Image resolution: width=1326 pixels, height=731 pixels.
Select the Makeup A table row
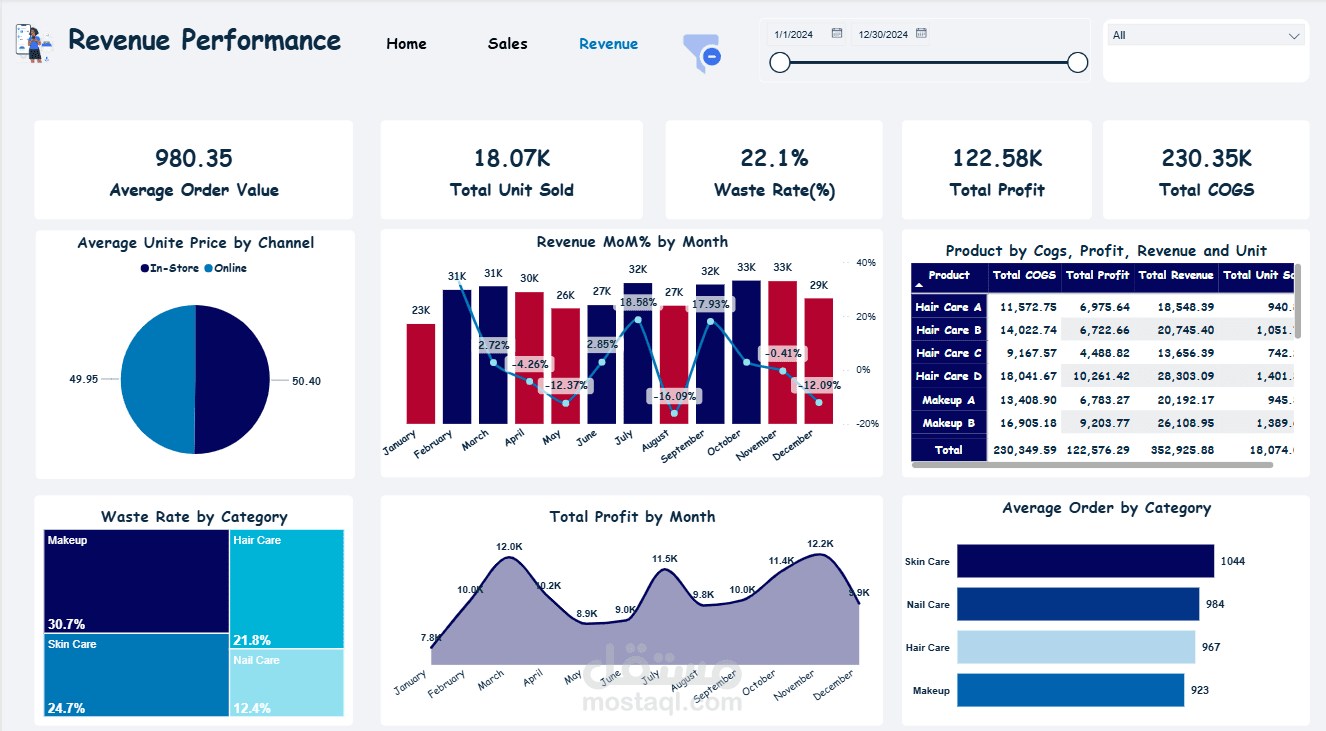point(1103,400)
